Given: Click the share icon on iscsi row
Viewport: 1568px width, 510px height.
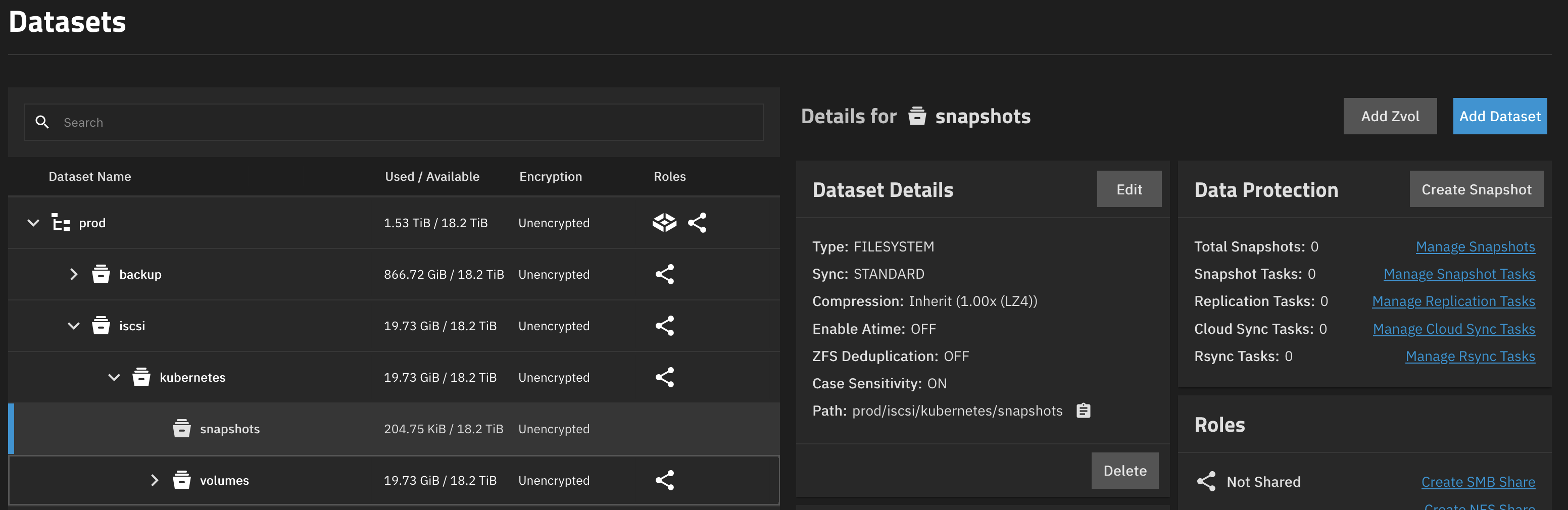Looking at the screenshot, I should pos(664,326).
